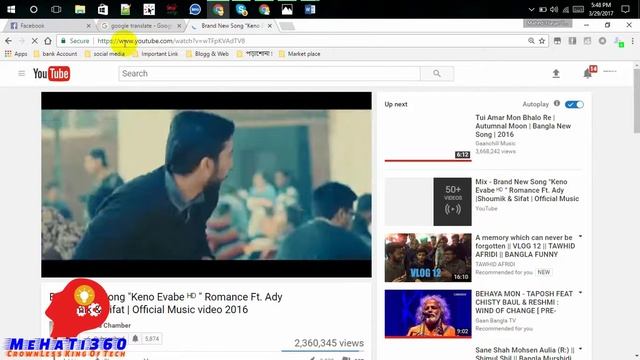The image size is (640, 360).
Task: Open the YouTube guide hamburger menu
Action: pos(22,73)
